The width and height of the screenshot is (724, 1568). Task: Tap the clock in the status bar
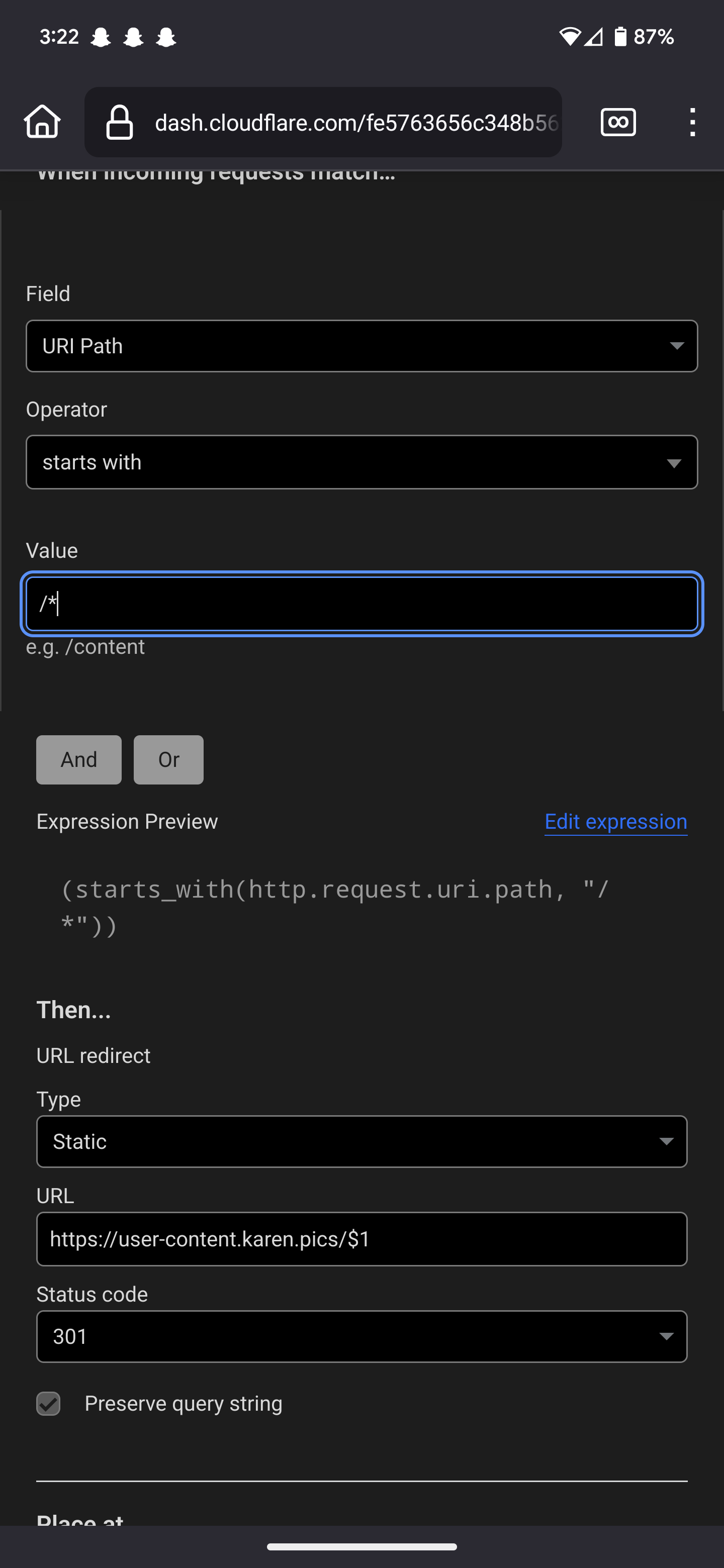point(58,37)
